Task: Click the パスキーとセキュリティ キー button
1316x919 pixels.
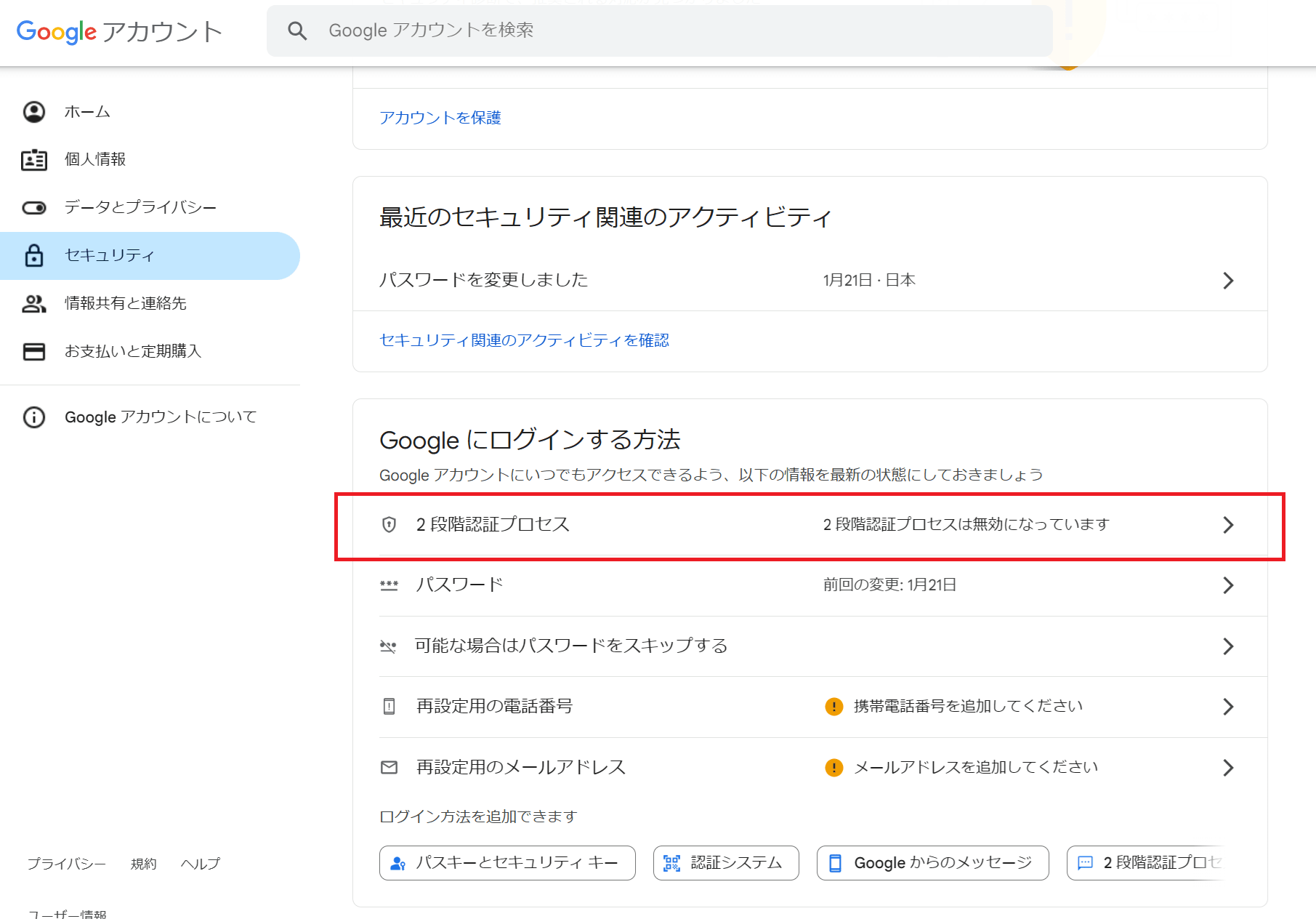Action: [x=507, y=863]
